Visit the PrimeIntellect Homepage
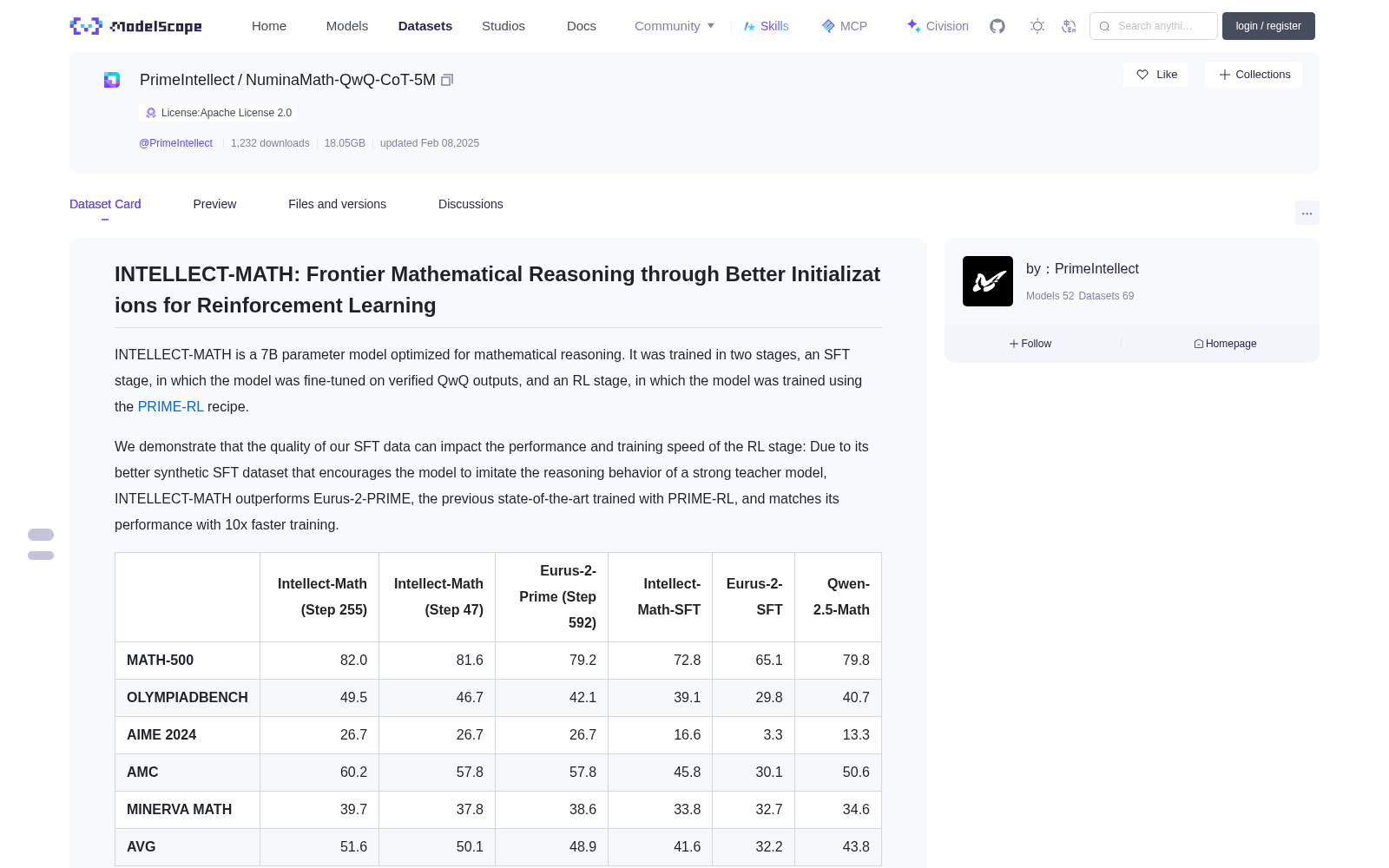This screenshot has width=1389, height=868. [x=1225, y=344]
